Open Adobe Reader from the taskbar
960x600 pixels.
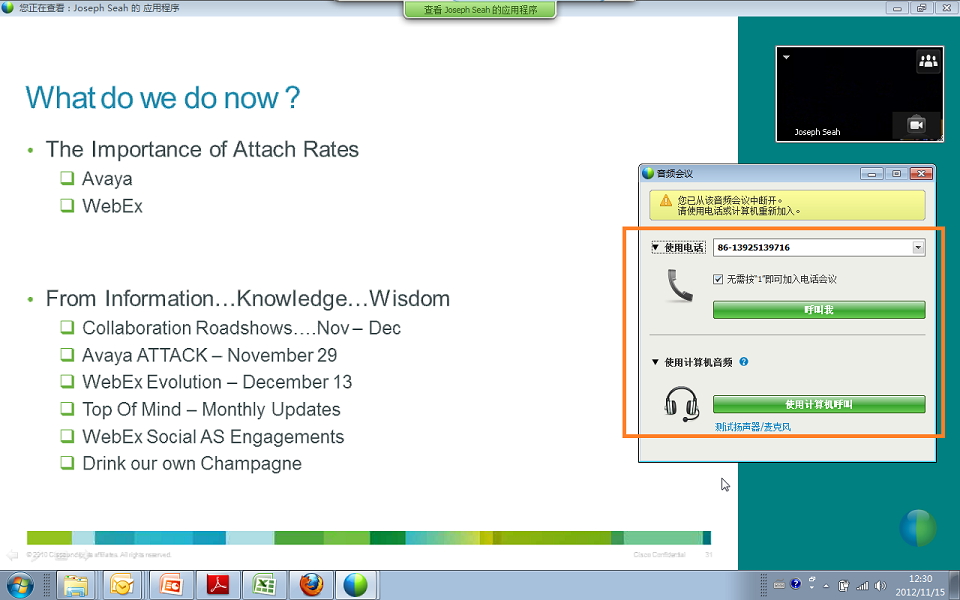[x=218, y=584]
